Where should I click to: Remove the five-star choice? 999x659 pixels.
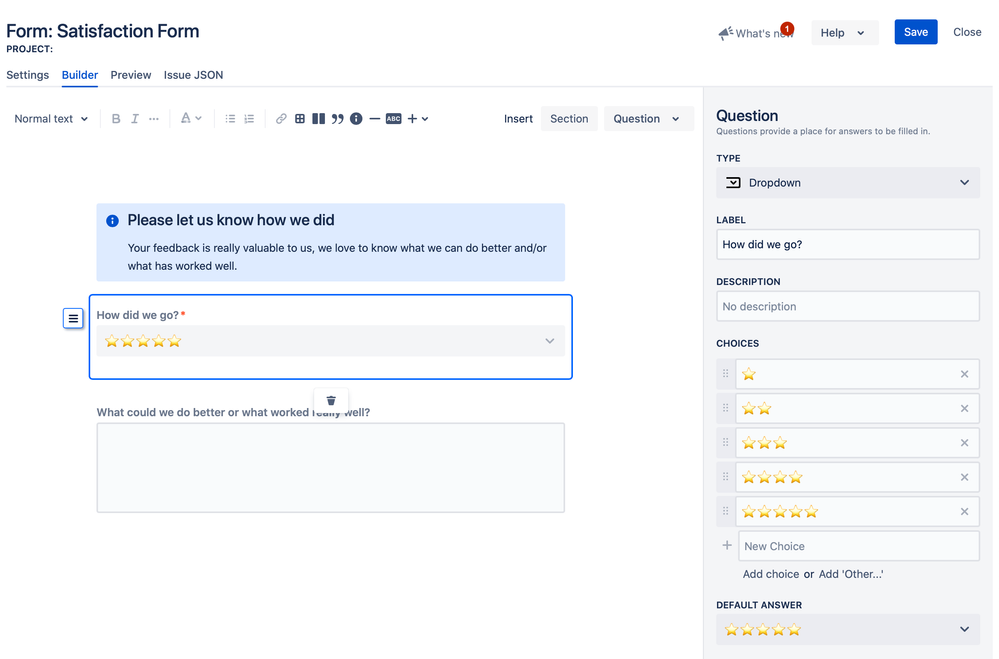(x=964, y=511)
